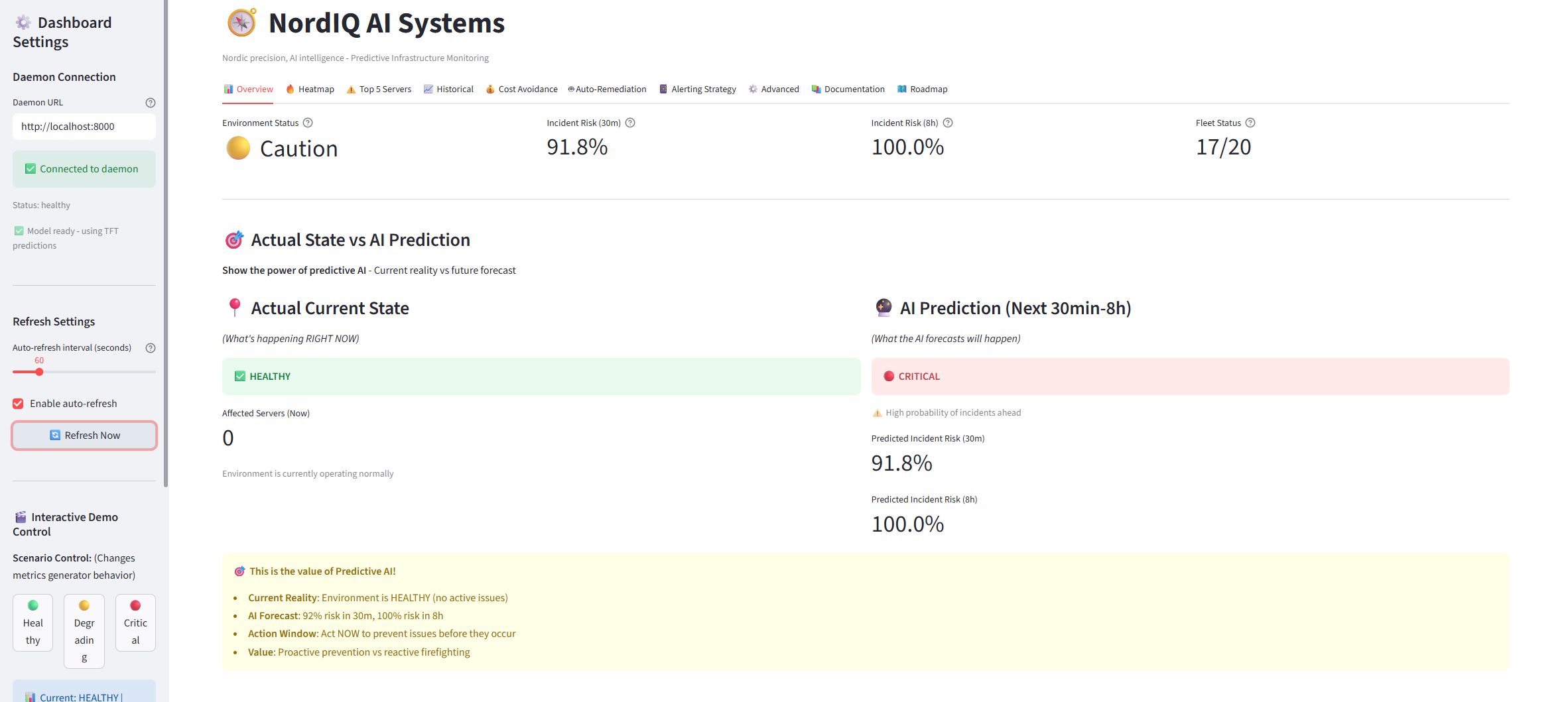The height and width of the screenshot is (702, 1568).
Task: Click the Daemon URL help icon
Action: (151, 103)
